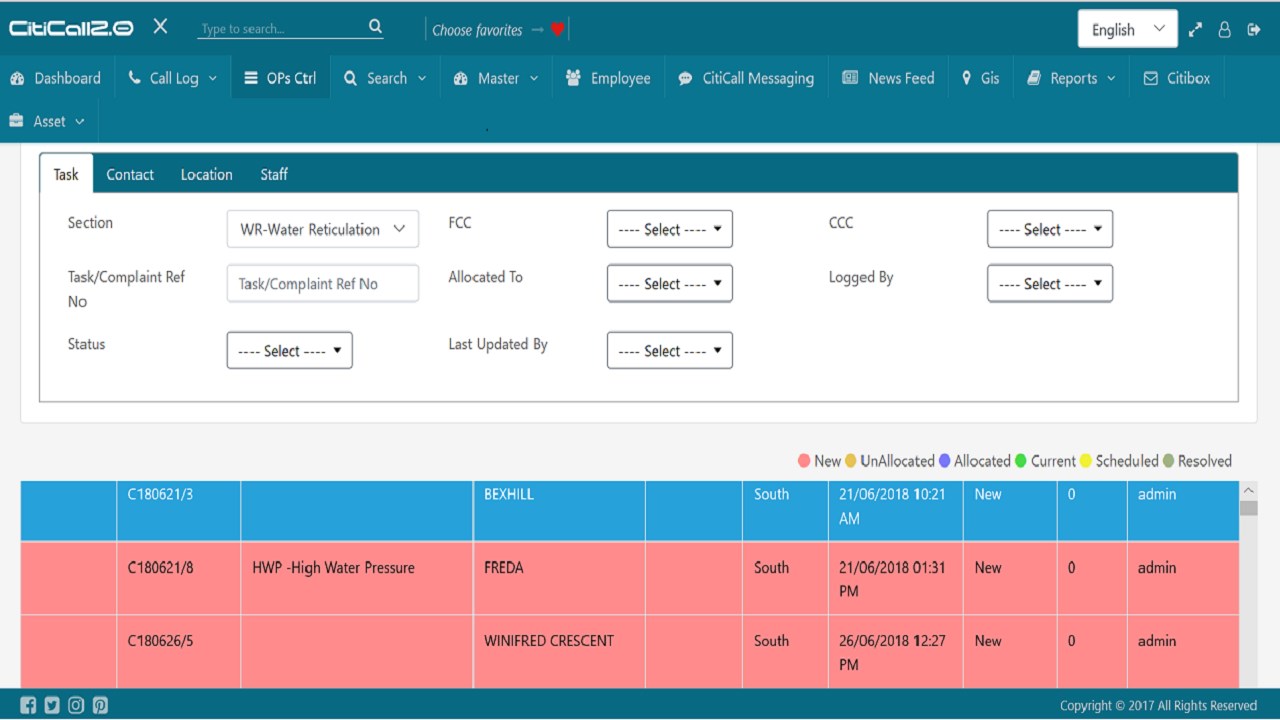1280x720 pixels.
Task: Switch to the Location tab
Action: 207,174
